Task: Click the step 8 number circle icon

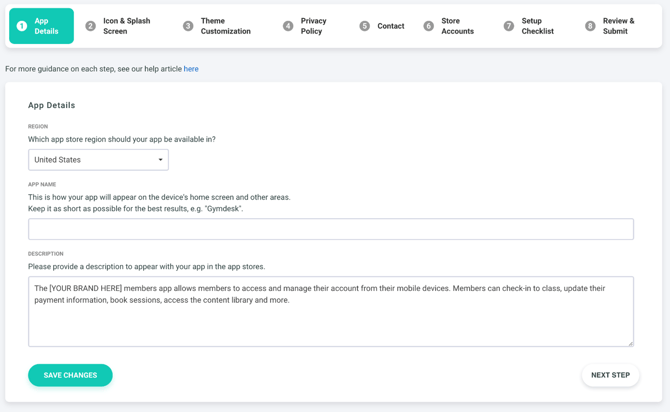Action: tap(590, 26)
